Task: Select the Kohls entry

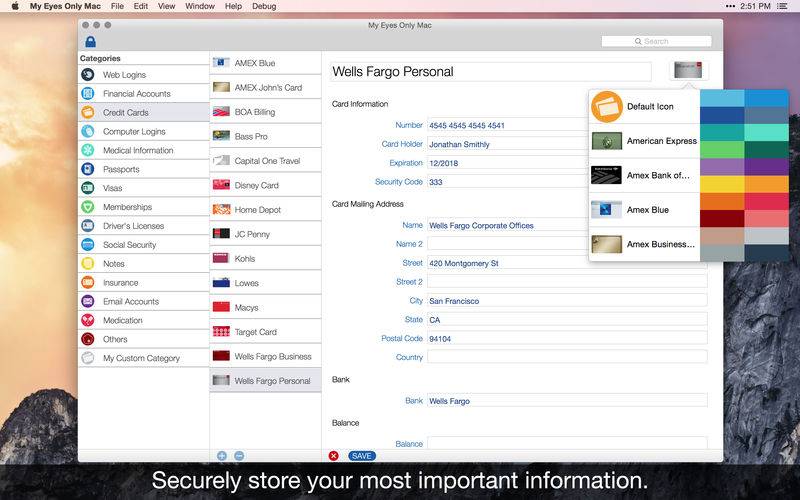Action: tap(265, 259)
